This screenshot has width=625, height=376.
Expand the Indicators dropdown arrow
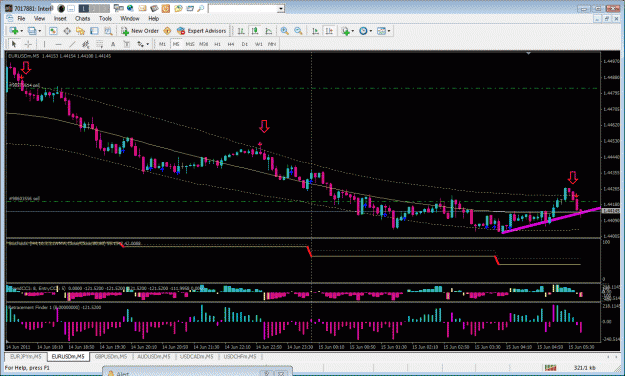click(x=352, y=31)
